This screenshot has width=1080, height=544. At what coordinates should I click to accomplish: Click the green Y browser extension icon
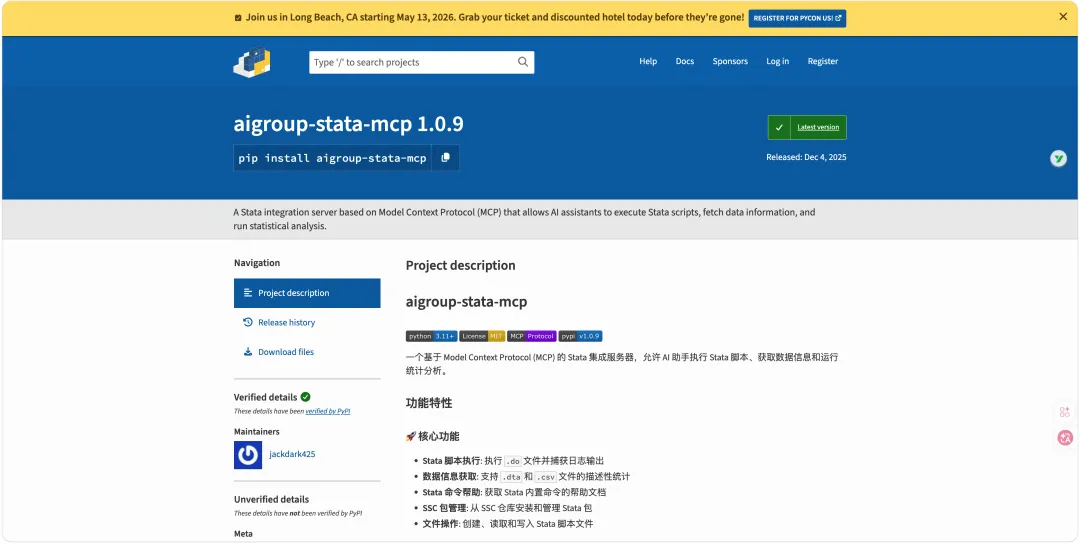[1058, 158]
